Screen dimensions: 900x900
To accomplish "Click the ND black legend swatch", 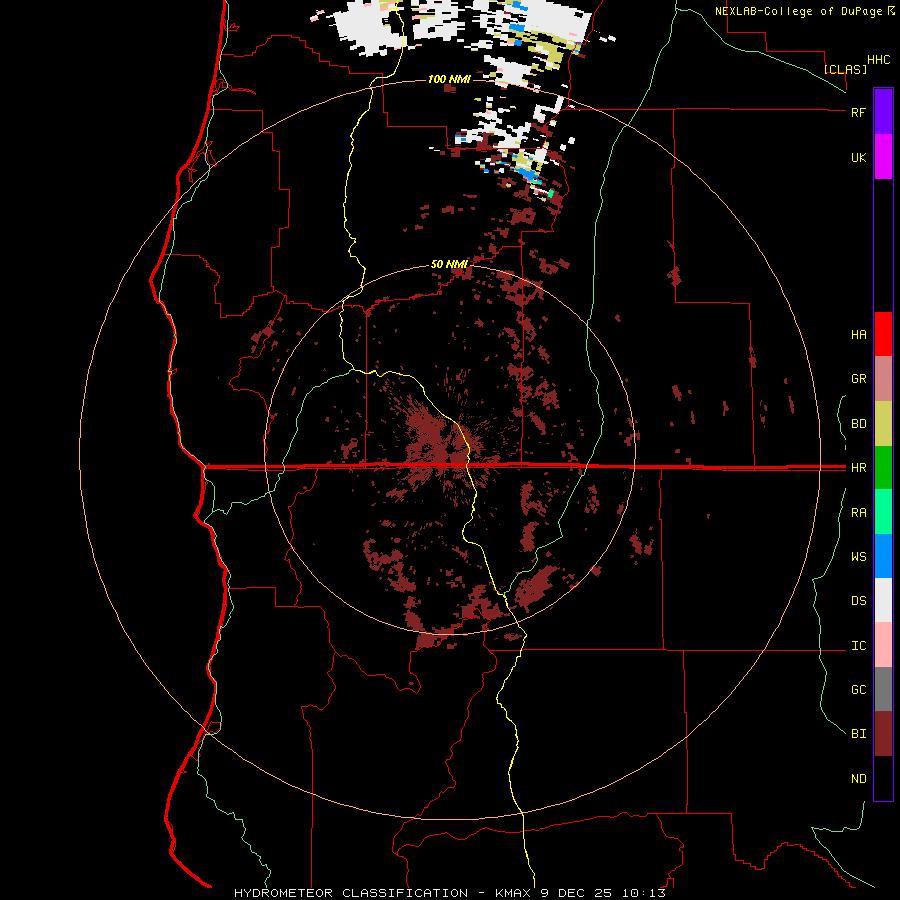I will [883, 778].
